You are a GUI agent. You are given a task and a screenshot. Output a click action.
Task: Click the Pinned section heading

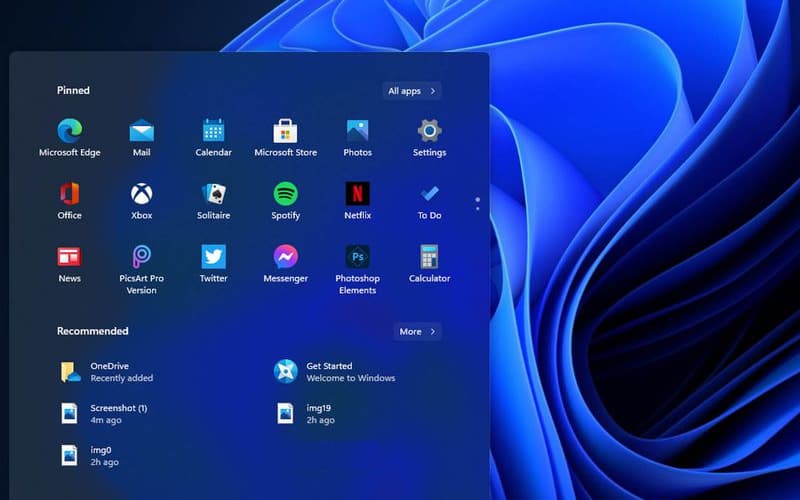point(73,90)
